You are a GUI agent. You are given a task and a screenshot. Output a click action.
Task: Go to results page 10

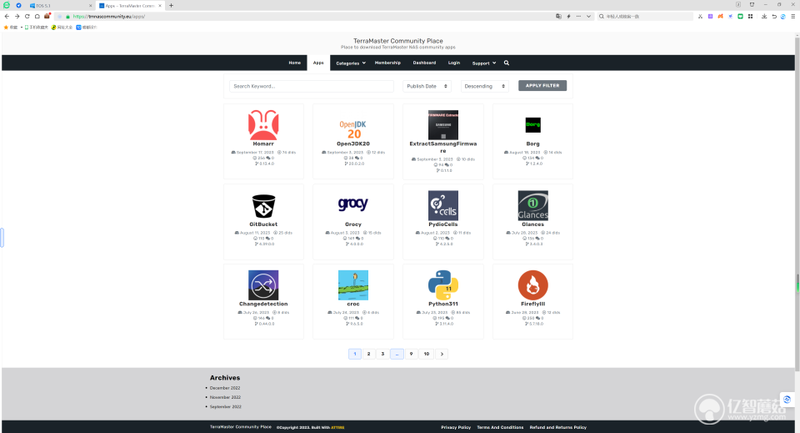pos(427,353)
